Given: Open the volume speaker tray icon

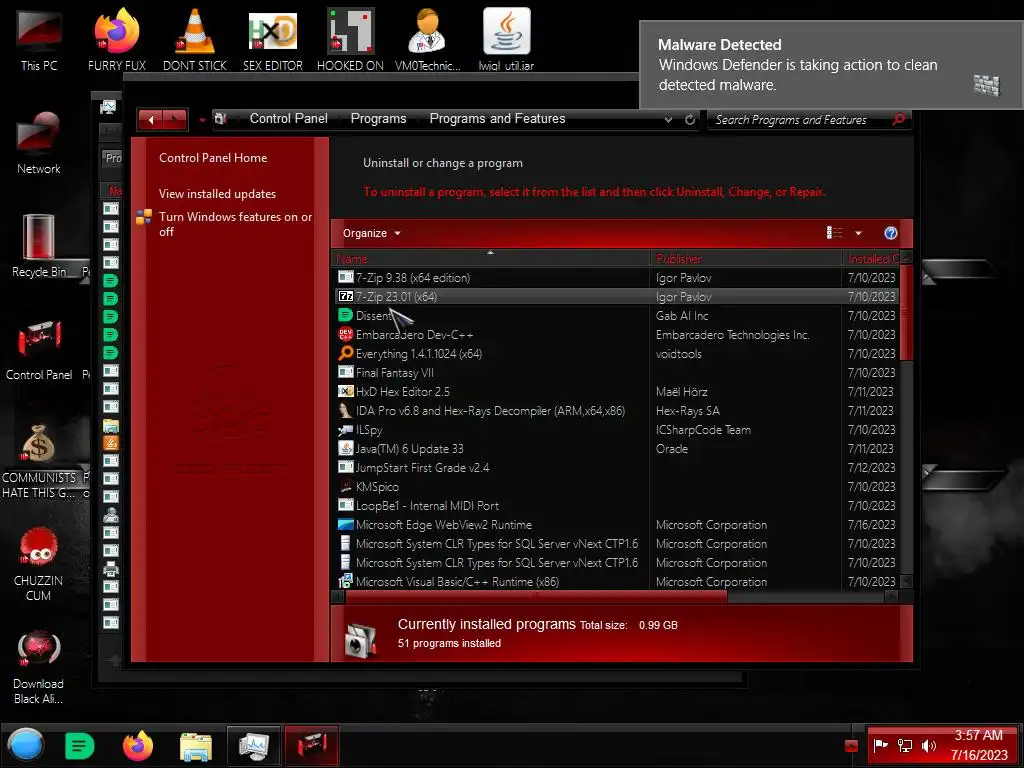Looking at the screenshot, I should tap(929, 746).
